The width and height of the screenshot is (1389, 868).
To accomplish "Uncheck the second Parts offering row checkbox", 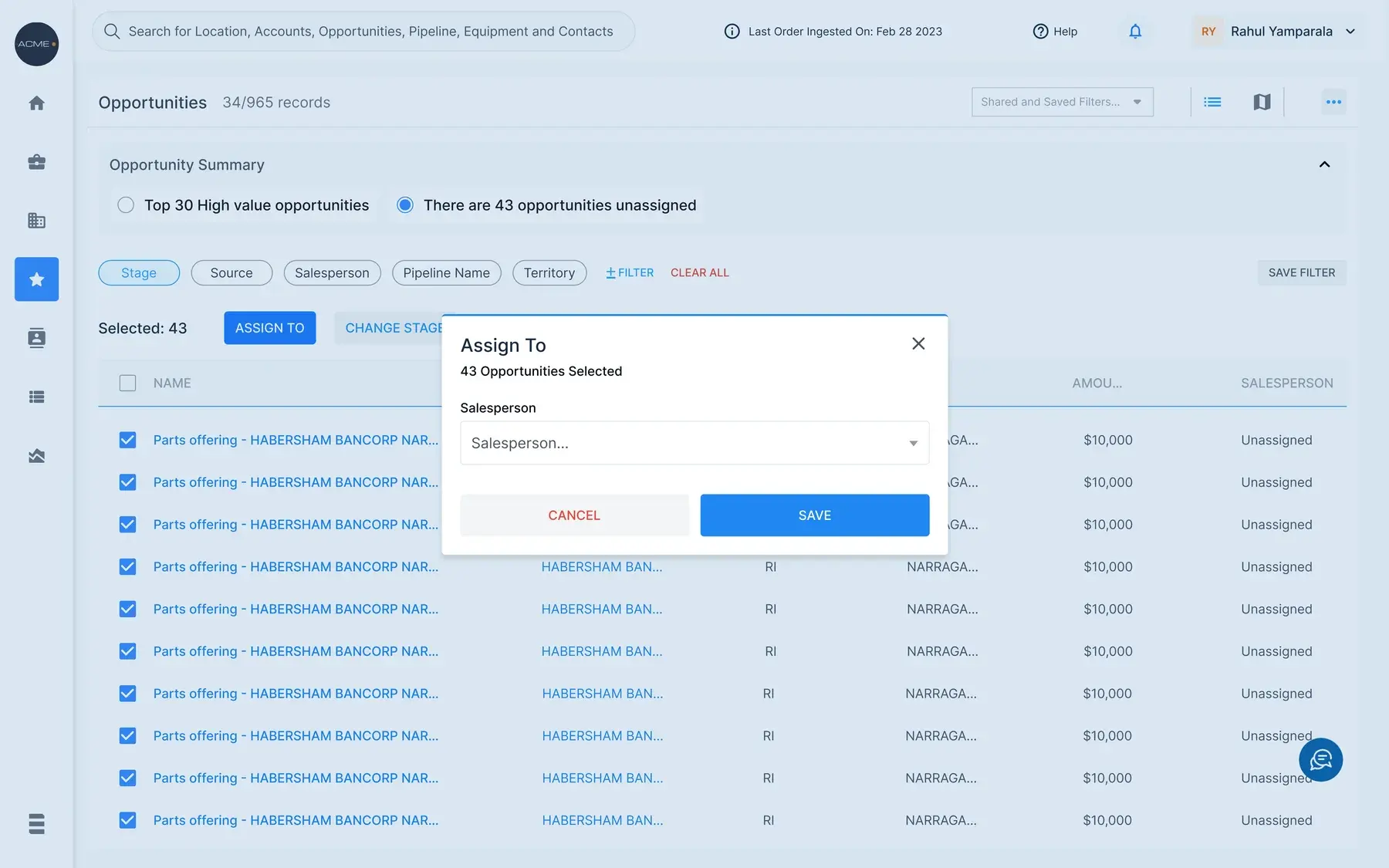I will point(127,482).
